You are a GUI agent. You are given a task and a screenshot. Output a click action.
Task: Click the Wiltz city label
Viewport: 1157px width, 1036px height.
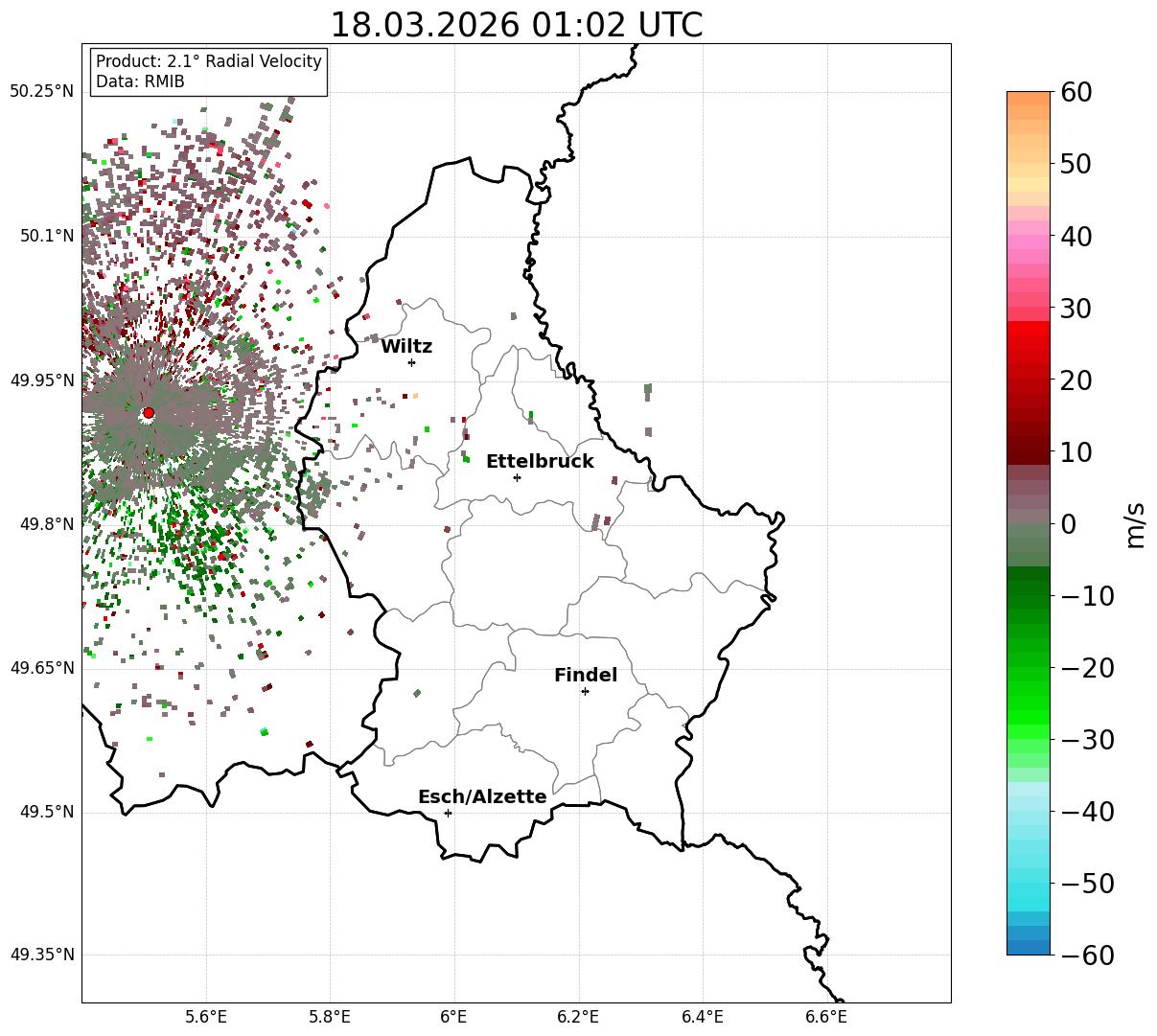(x=406, y=347)
